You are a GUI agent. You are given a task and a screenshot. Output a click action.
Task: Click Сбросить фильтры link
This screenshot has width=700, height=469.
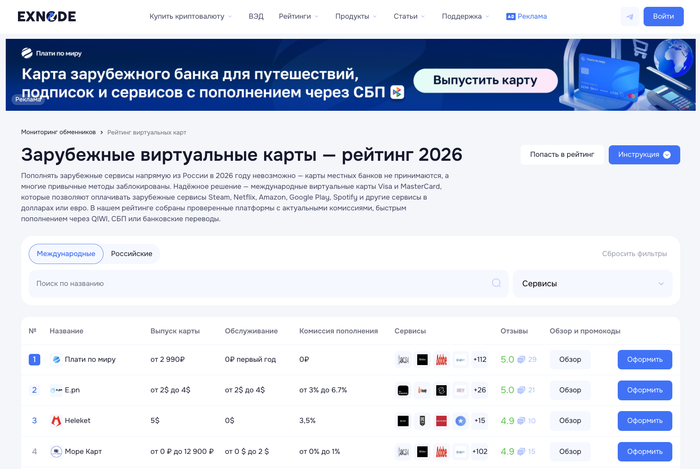click(634, 253)
